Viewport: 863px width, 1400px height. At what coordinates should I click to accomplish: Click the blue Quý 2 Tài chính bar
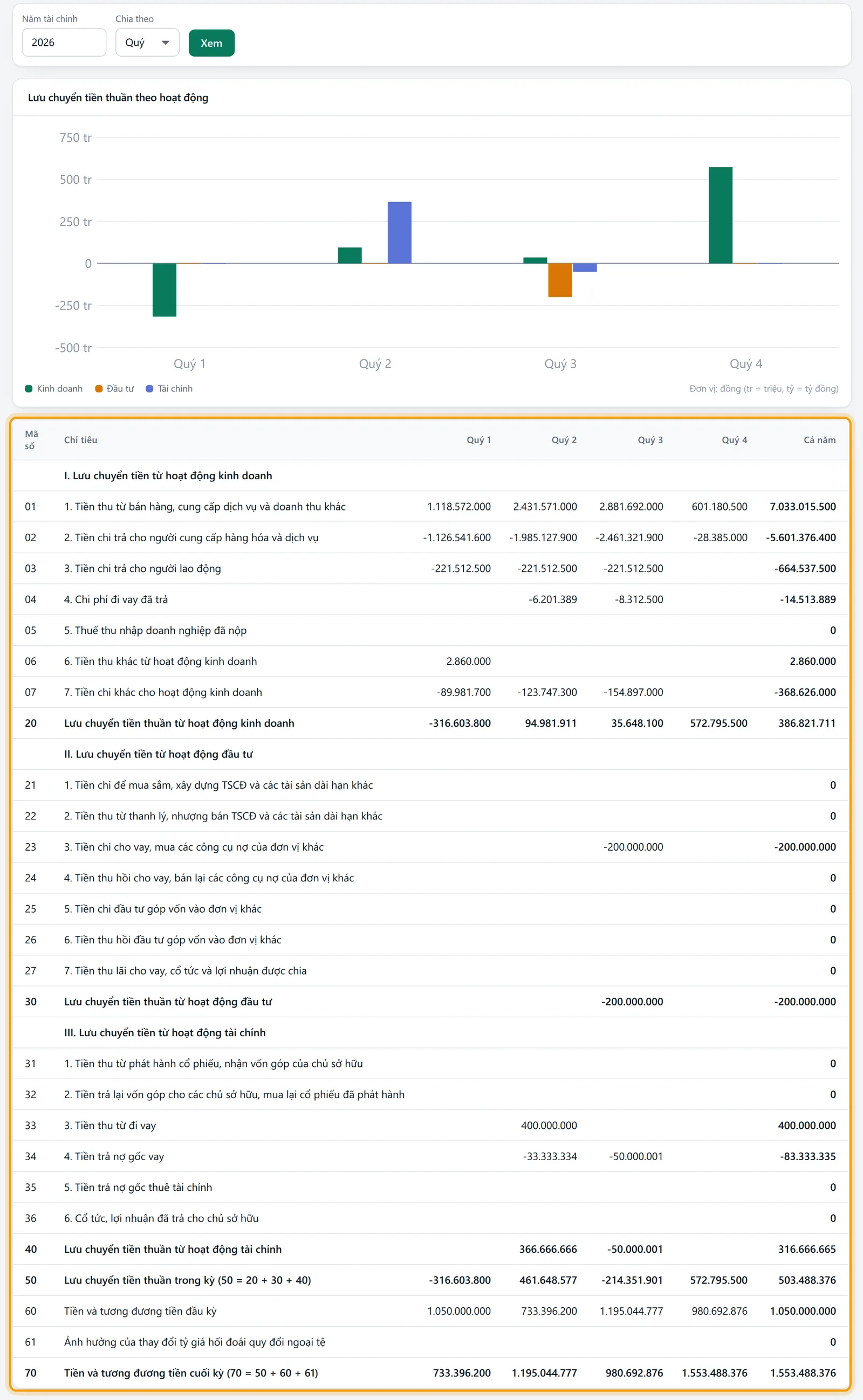tap(400, 233)
